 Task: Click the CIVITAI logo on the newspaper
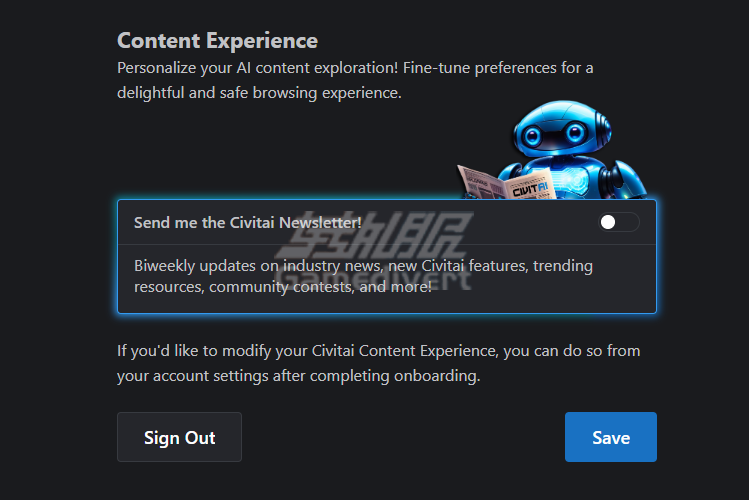point(530,189)
